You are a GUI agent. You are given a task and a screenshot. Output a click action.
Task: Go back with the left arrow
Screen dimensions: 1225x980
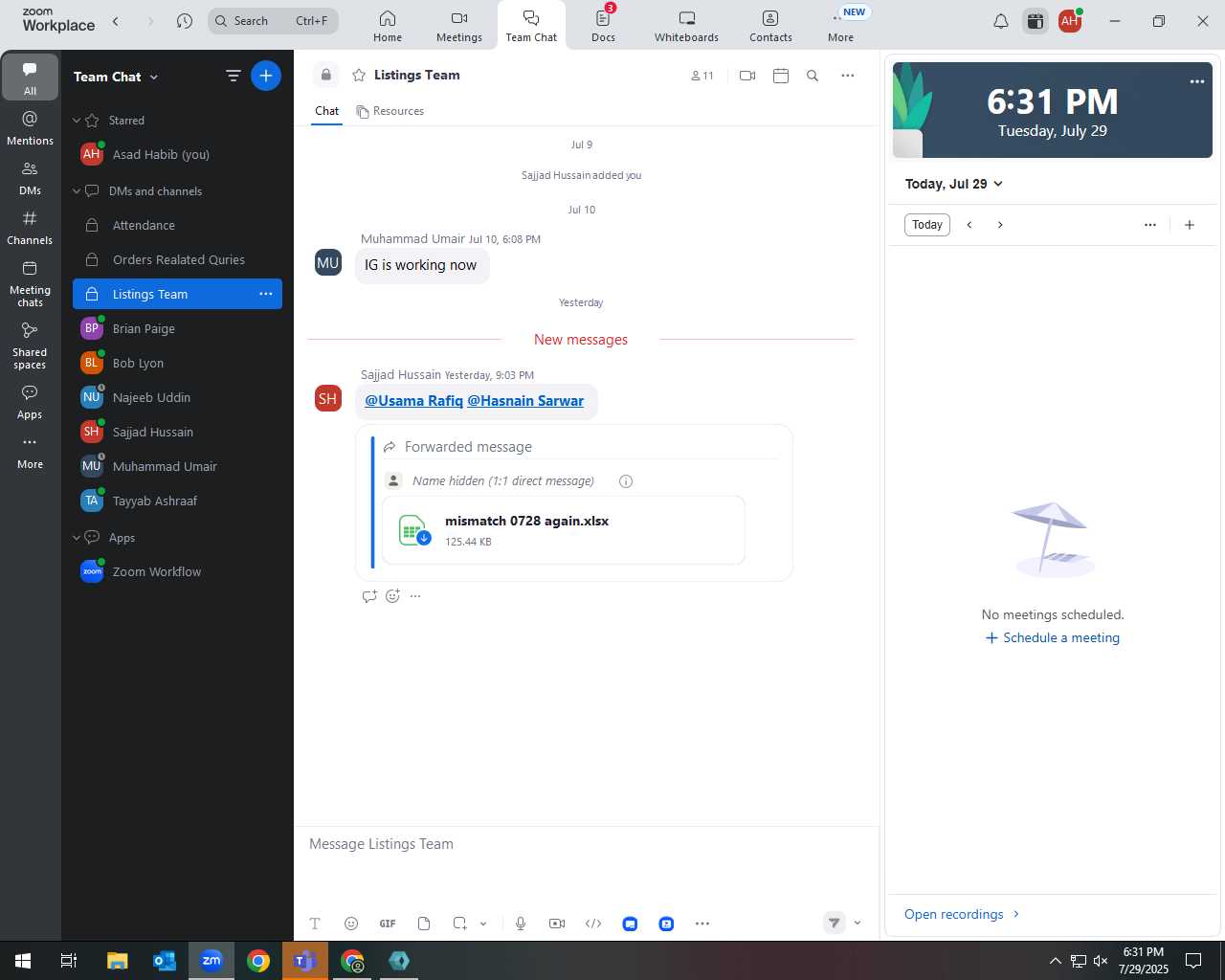[116, 21]
